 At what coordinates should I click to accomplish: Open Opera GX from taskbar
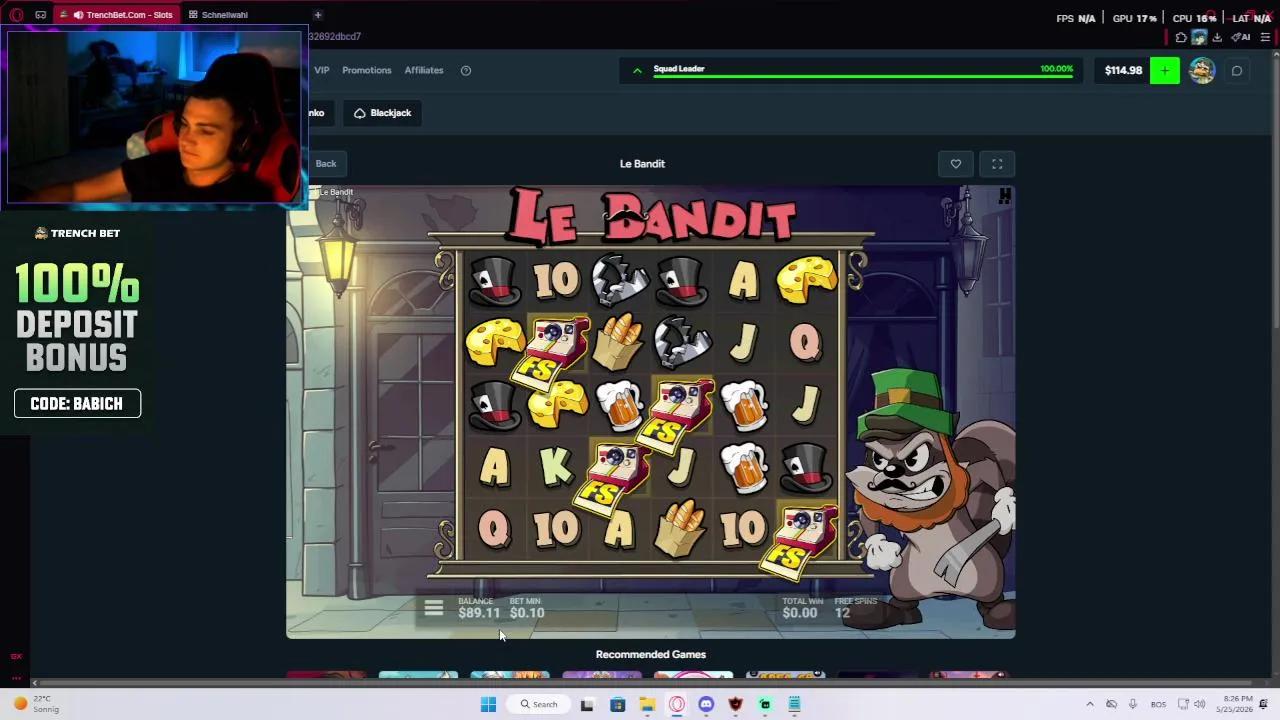pos(677,704)
